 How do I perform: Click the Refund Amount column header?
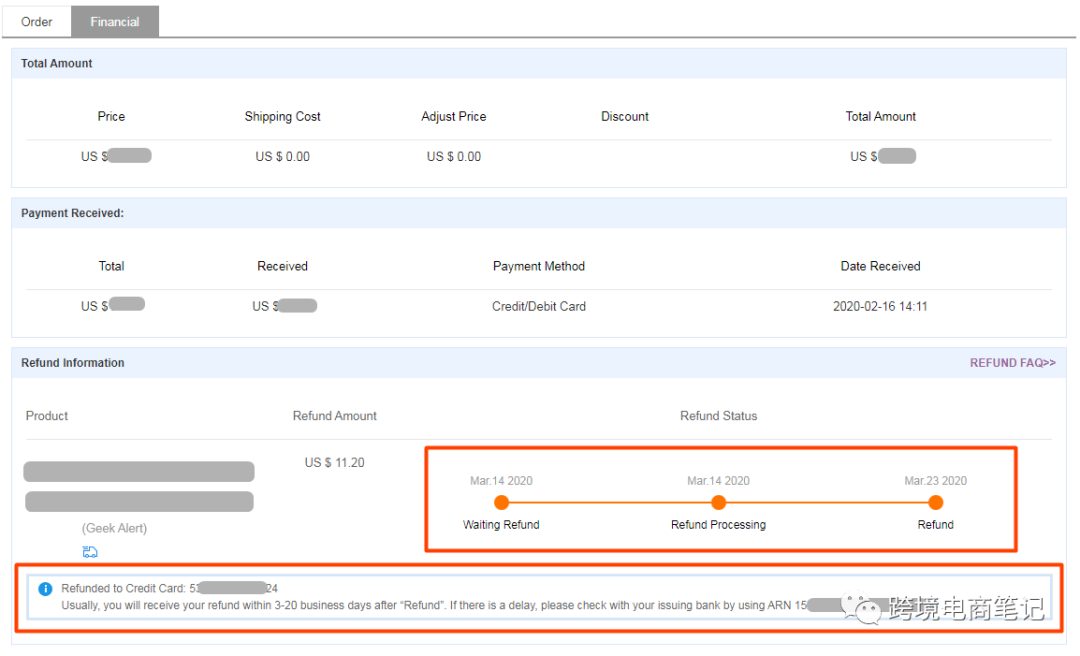pyautogui.click(x=335, y=416)
